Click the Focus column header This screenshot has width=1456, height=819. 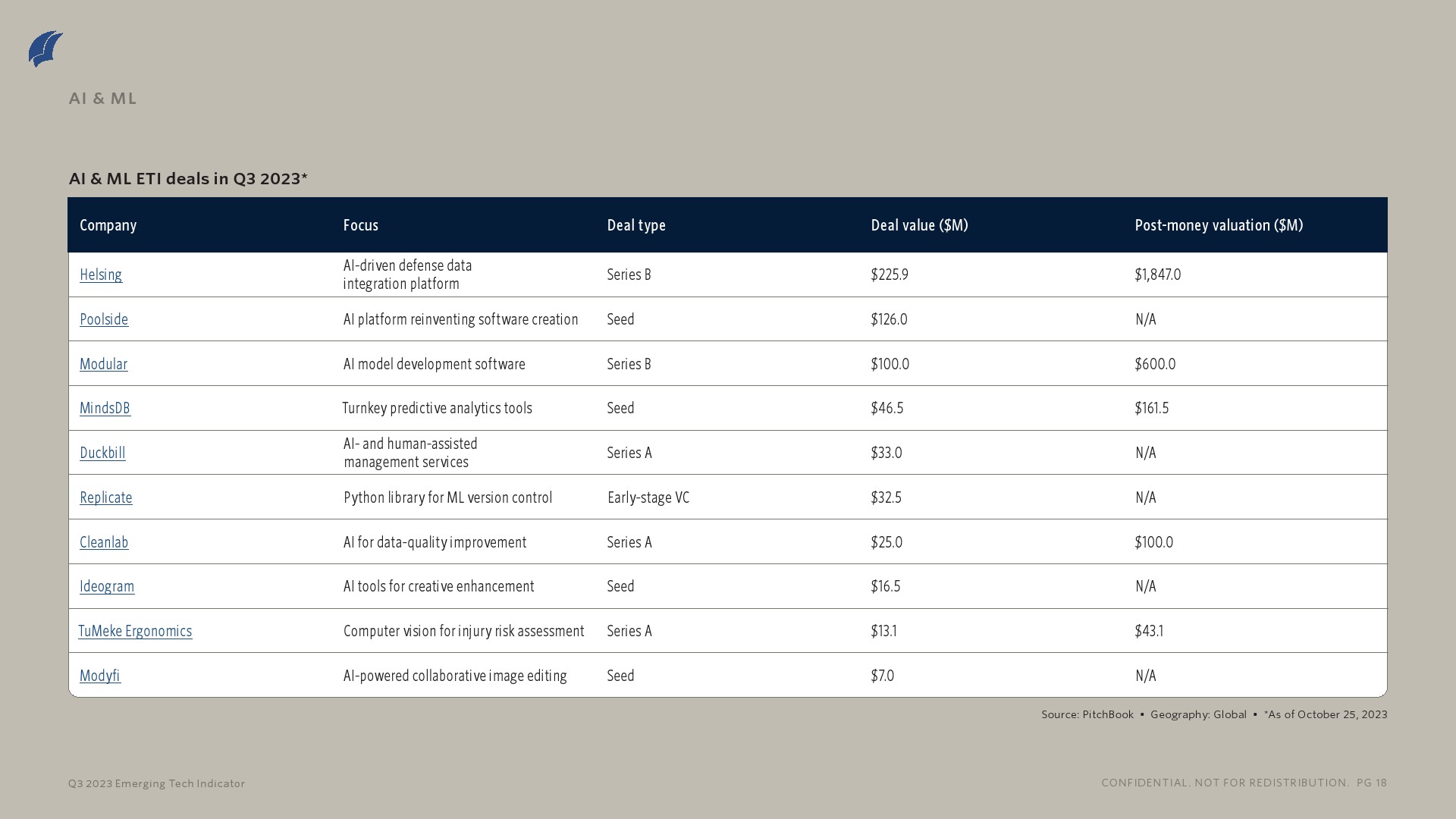360,225
